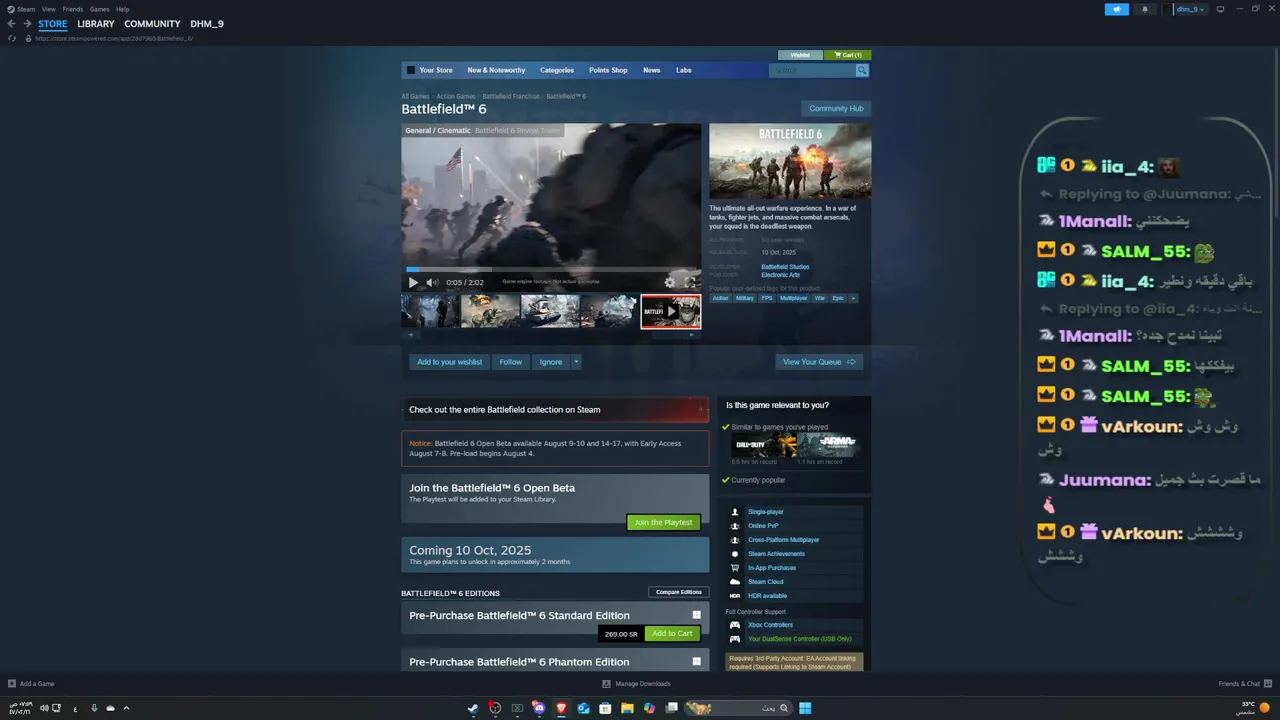Open New & Noteworthy menu
The width and height of the screenshot is (1280, 720).
coord(496,70)
